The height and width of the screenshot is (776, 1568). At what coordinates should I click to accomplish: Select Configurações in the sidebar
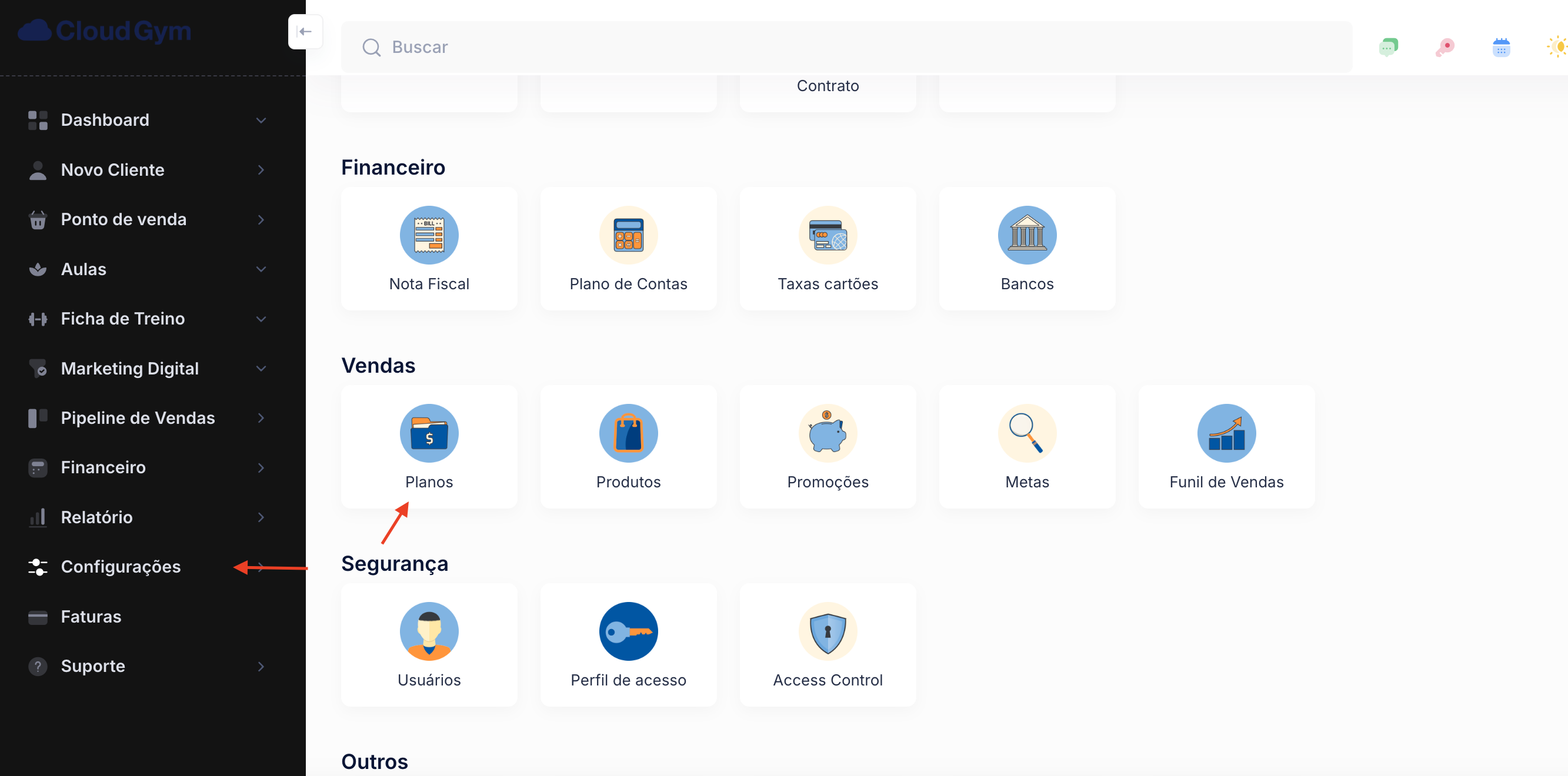click(x=121, y=566)
